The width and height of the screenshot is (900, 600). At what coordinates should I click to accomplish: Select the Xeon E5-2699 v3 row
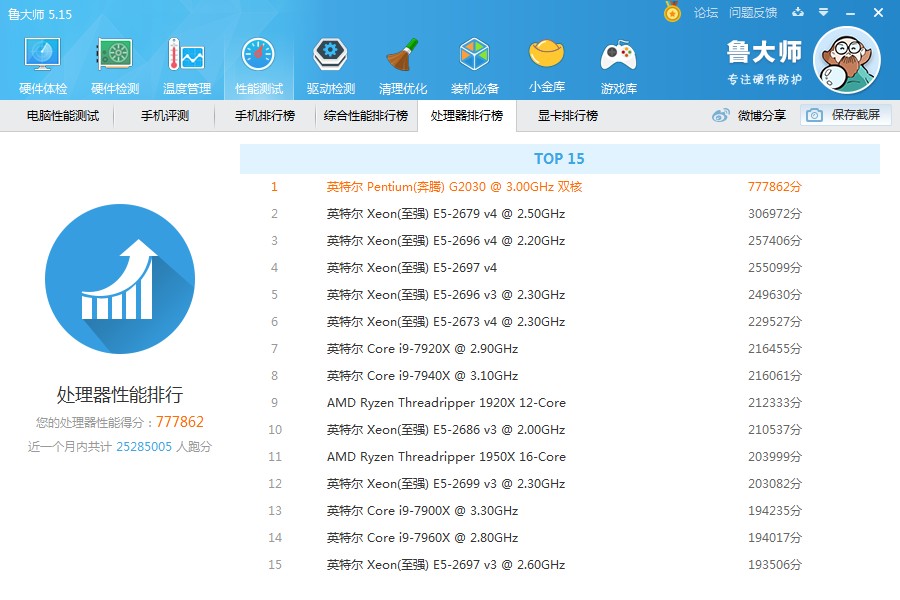pos(560,483)
